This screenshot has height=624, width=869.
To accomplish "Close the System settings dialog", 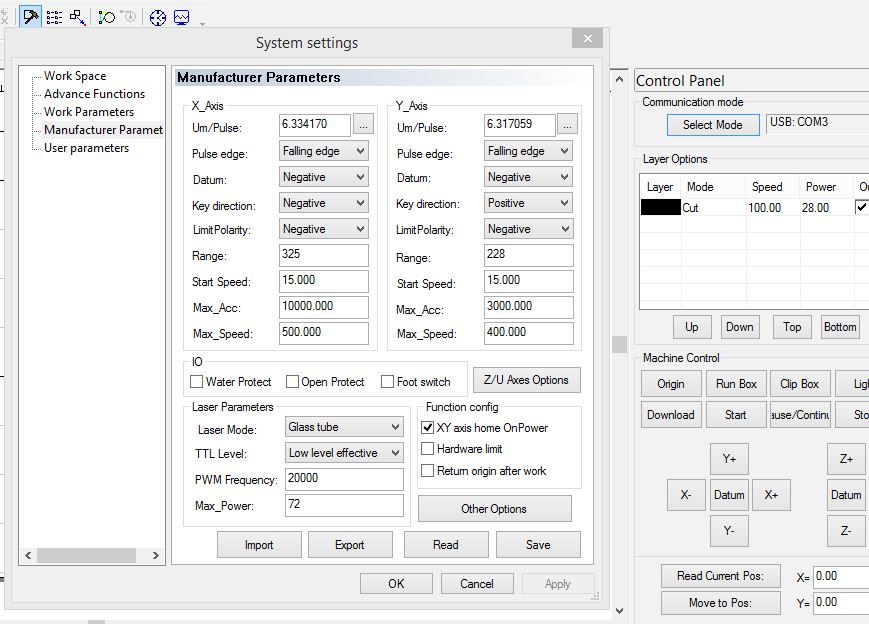I will coord(586,38).
